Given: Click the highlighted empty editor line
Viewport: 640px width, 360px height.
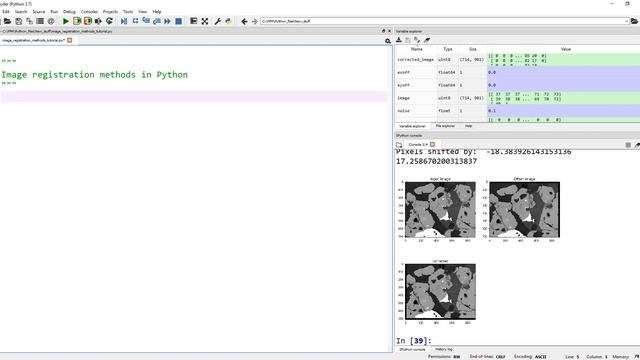Looking at the screenshot, I should pos(193,97).
